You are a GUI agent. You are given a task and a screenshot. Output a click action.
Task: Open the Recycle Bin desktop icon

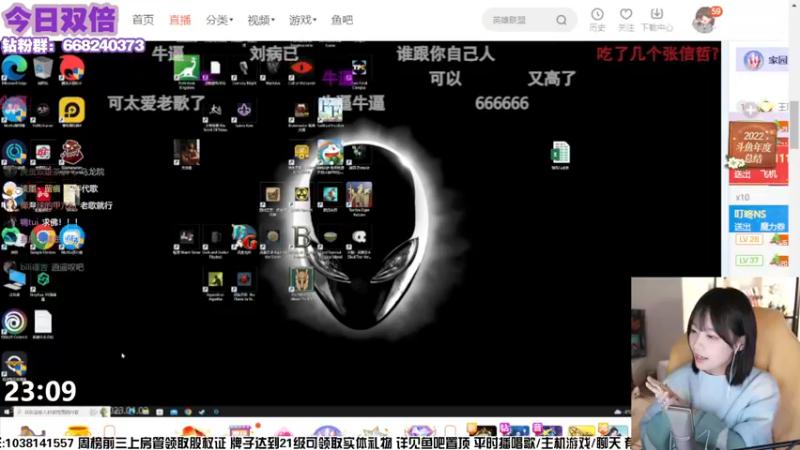coord(43,68)
